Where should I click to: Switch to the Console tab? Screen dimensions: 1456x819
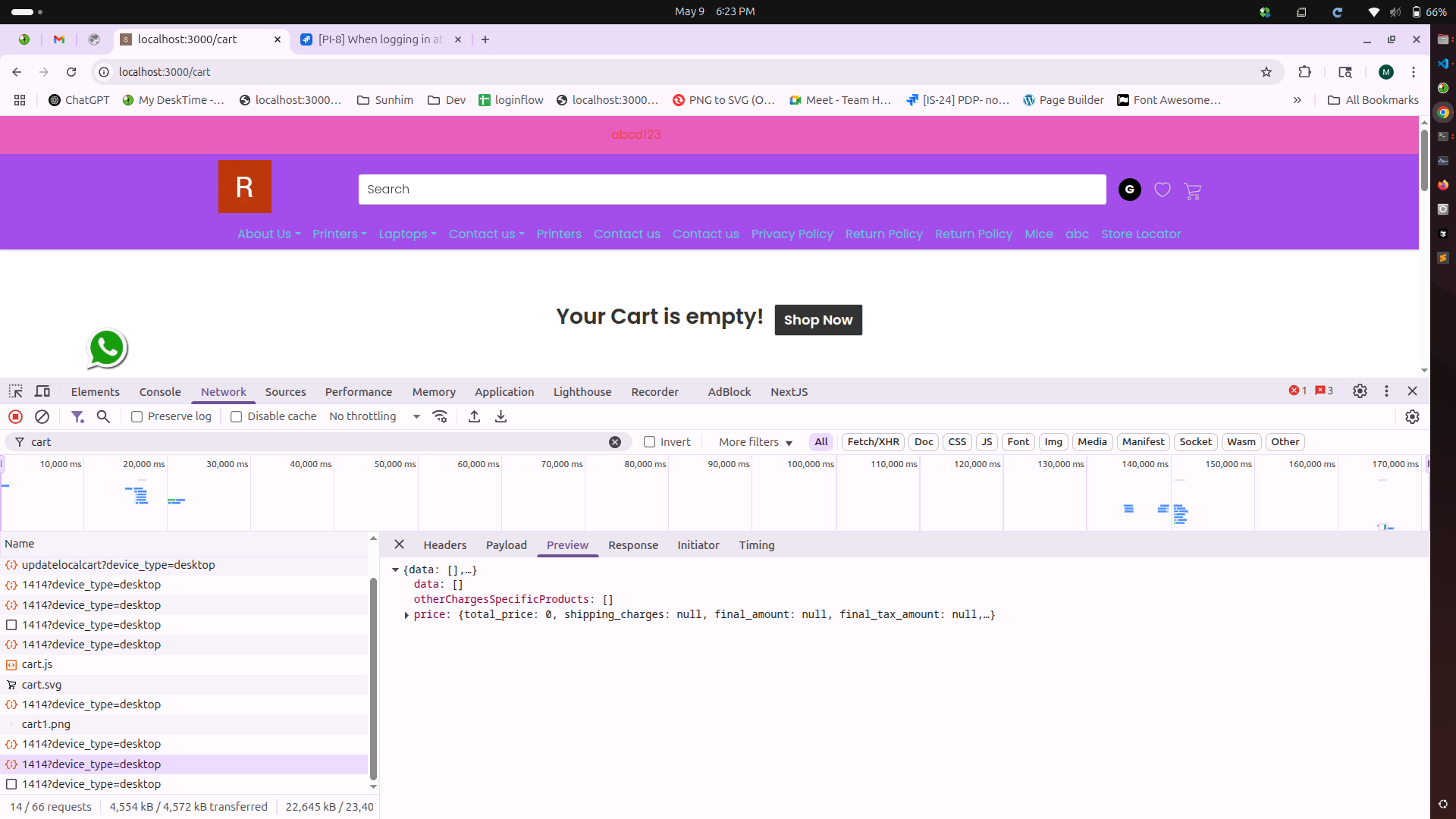(x=160, y=392)
